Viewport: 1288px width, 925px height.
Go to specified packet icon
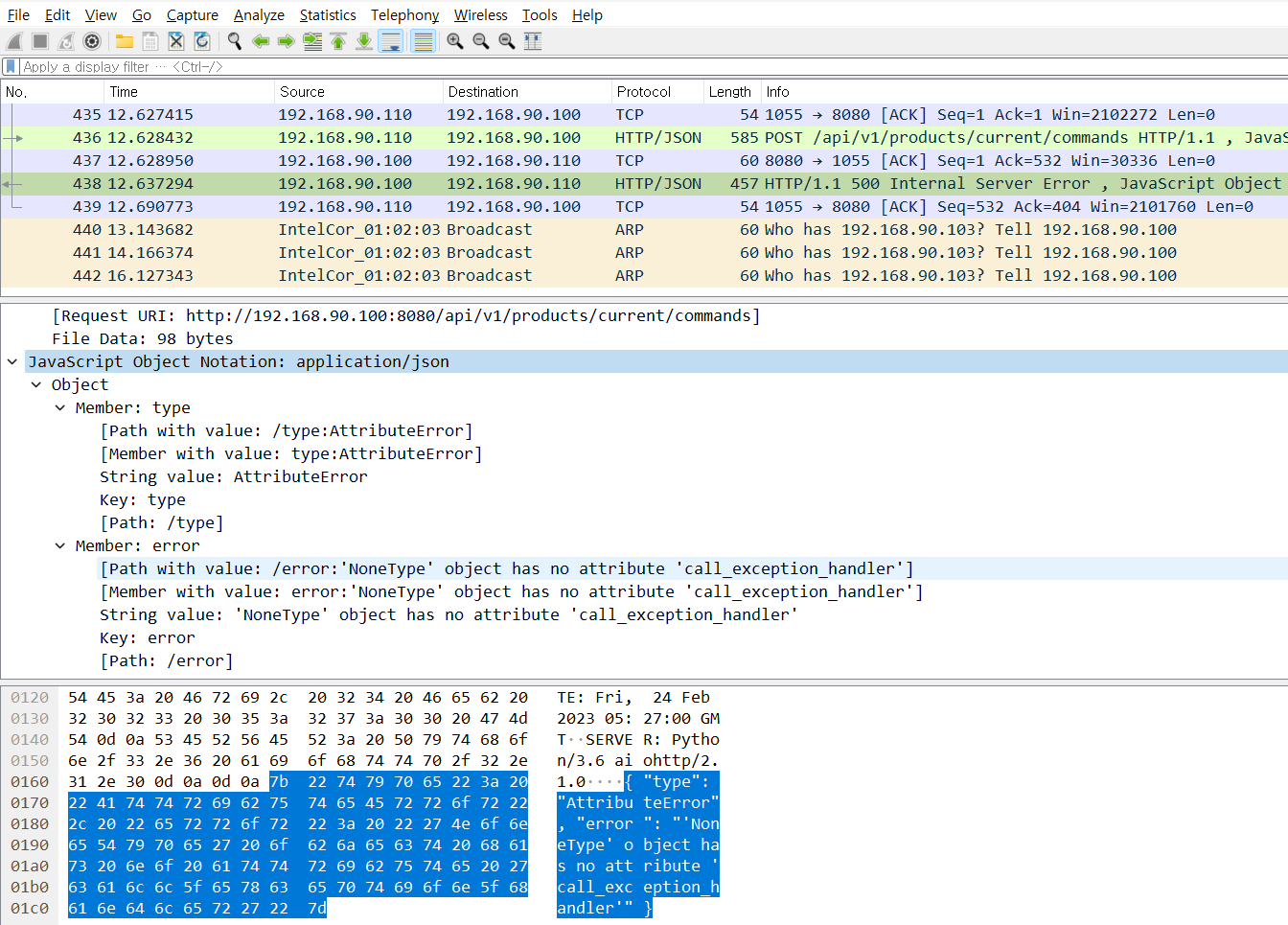[312, 41]
